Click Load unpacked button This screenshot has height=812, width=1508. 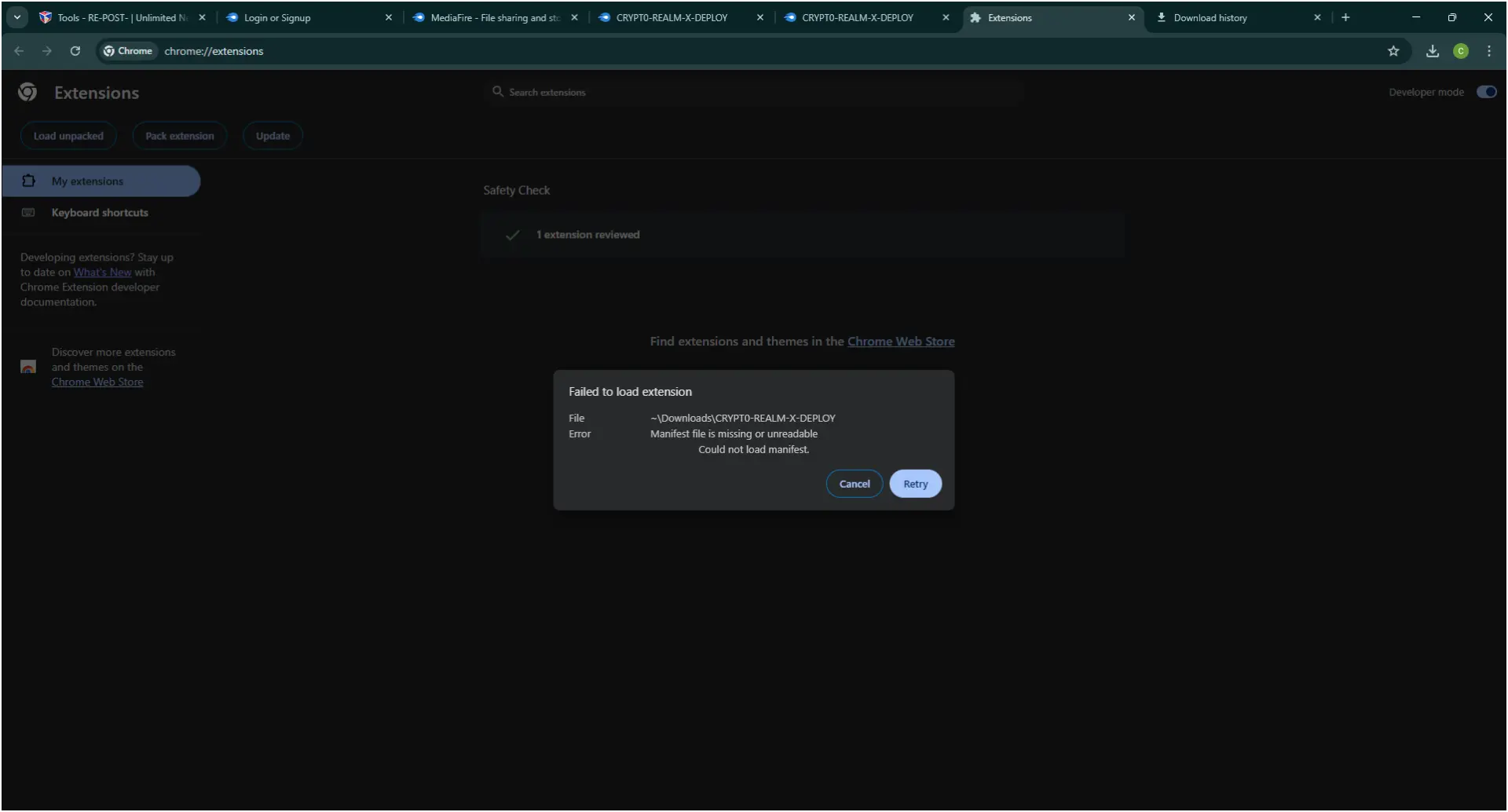click(68, 136)
